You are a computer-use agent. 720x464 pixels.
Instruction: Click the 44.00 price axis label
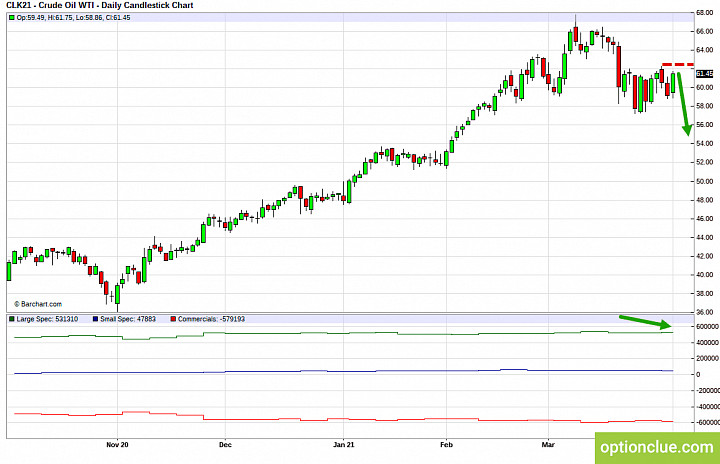point(704,238)
